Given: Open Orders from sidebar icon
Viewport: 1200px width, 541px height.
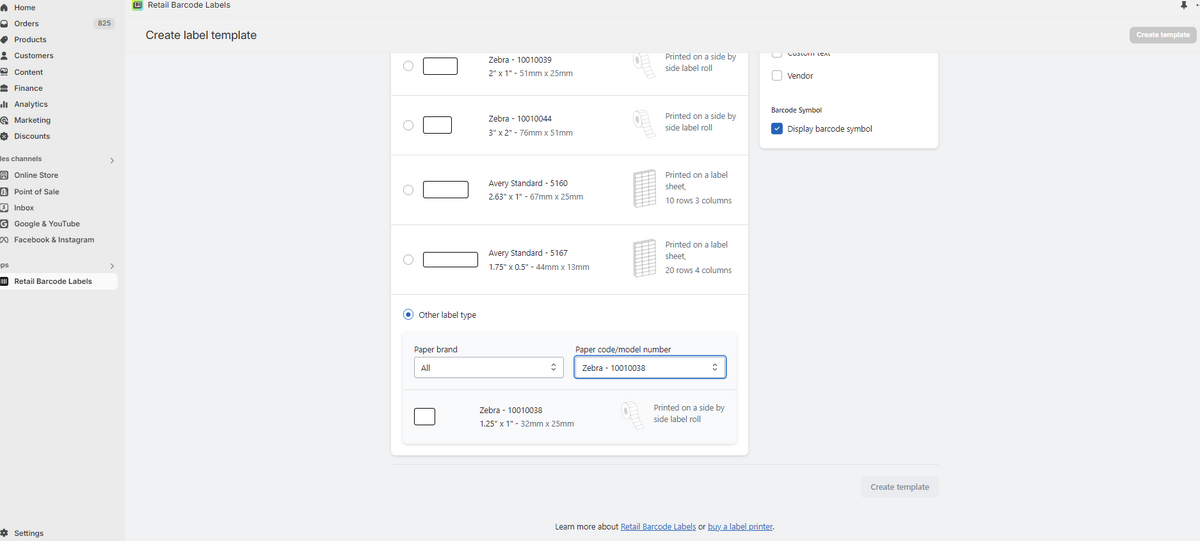Looking at the screenshot, I should 4,23.
